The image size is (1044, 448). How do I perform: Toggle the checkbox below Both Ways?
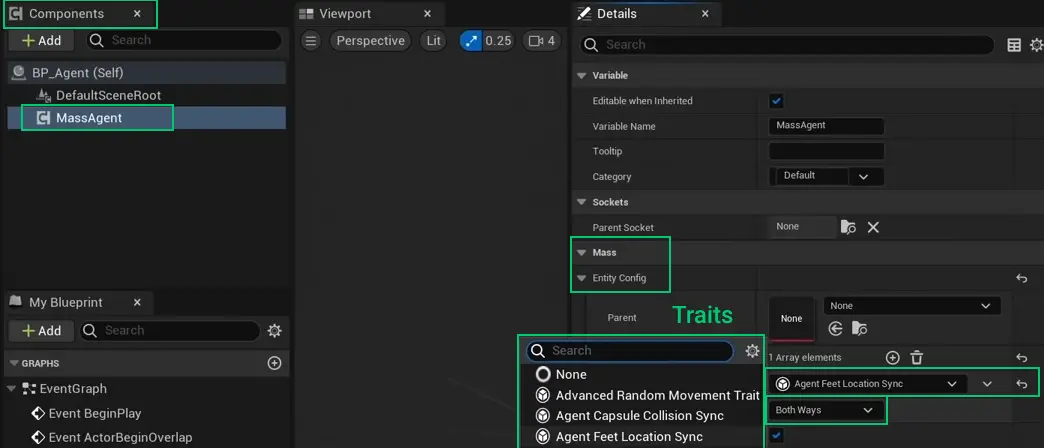[776, 436]
